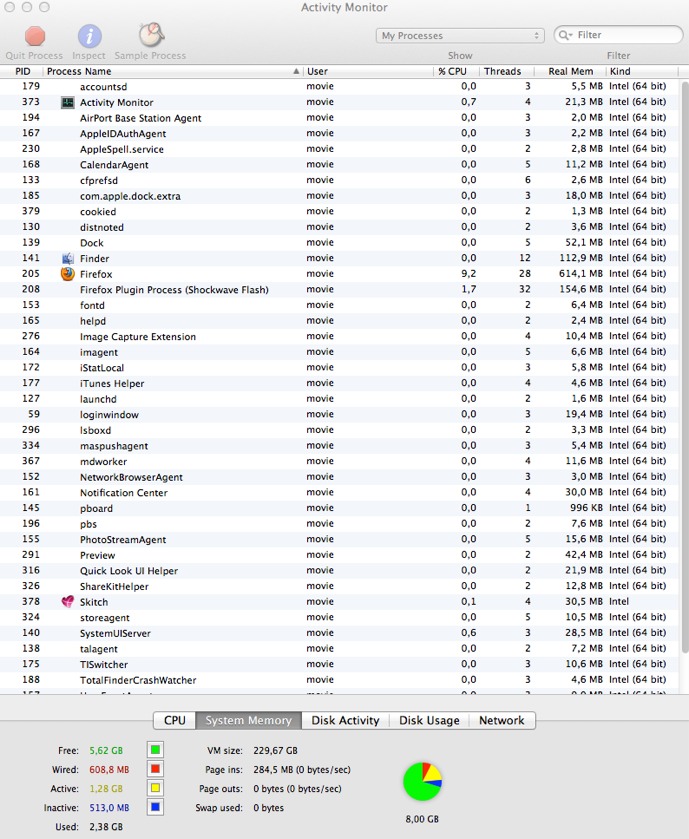Switch to the Disk Activity tab
Viewport: 689px width, 839px height.
(346, 720)
